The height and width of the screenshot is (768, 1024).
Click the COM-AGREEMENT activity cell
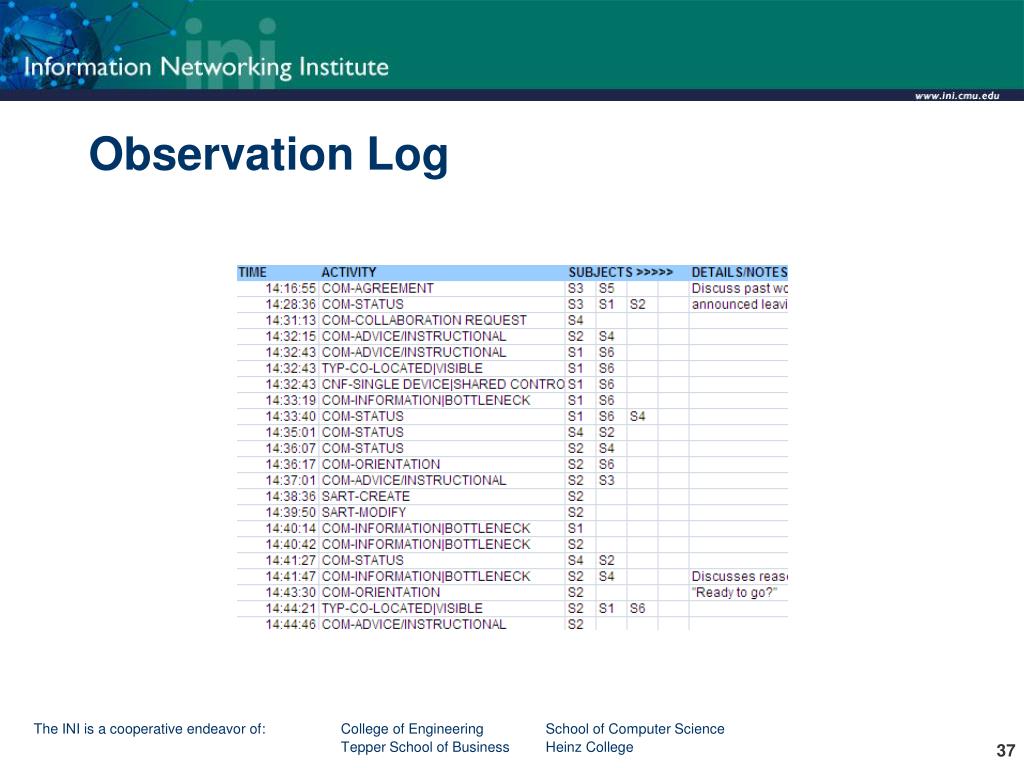click(x=377, y=289)
